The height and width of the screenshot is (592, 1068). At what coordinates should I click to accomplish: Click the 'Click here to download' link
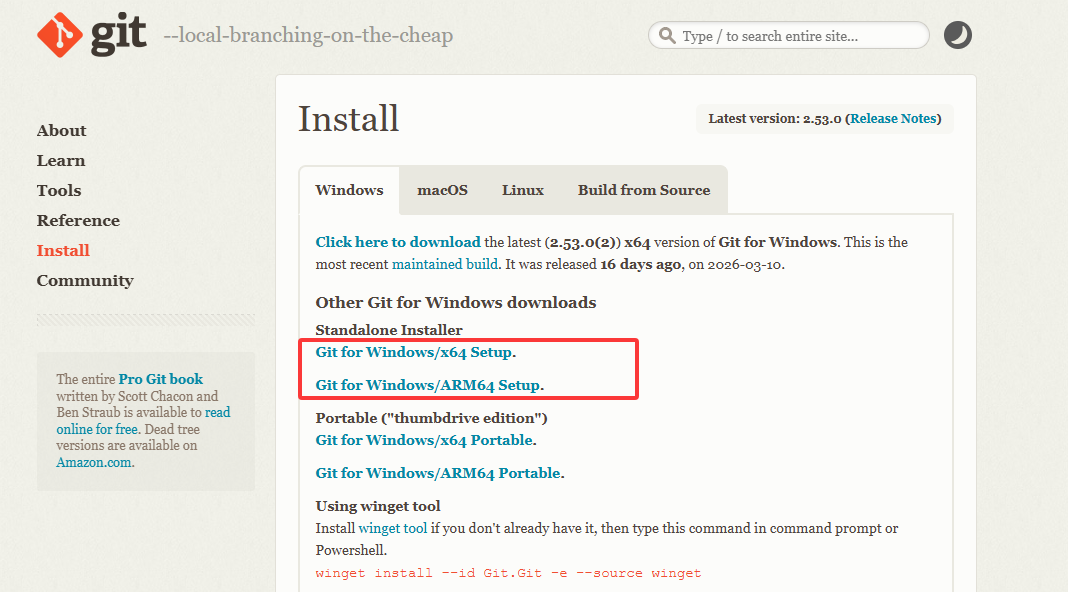[397, 242]
